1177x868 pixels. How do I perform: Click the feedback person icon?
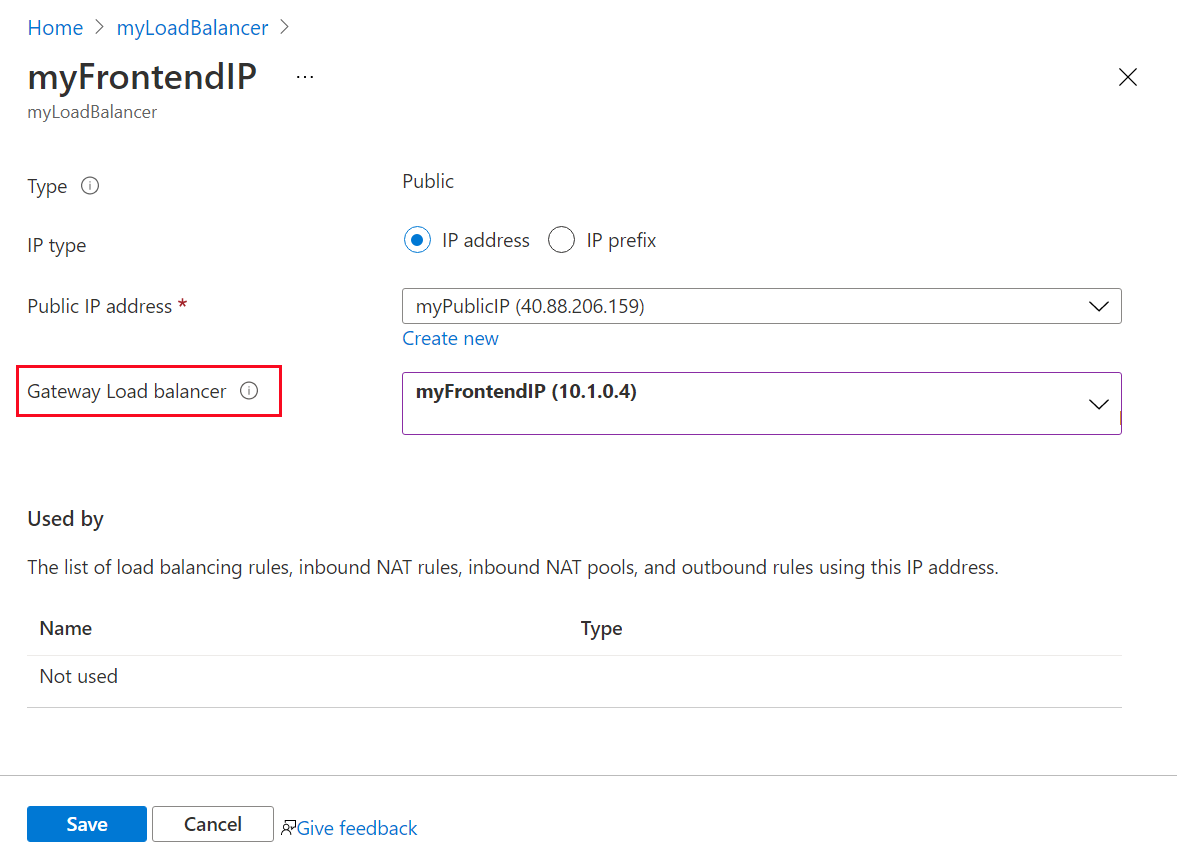[x=288, y=827]
